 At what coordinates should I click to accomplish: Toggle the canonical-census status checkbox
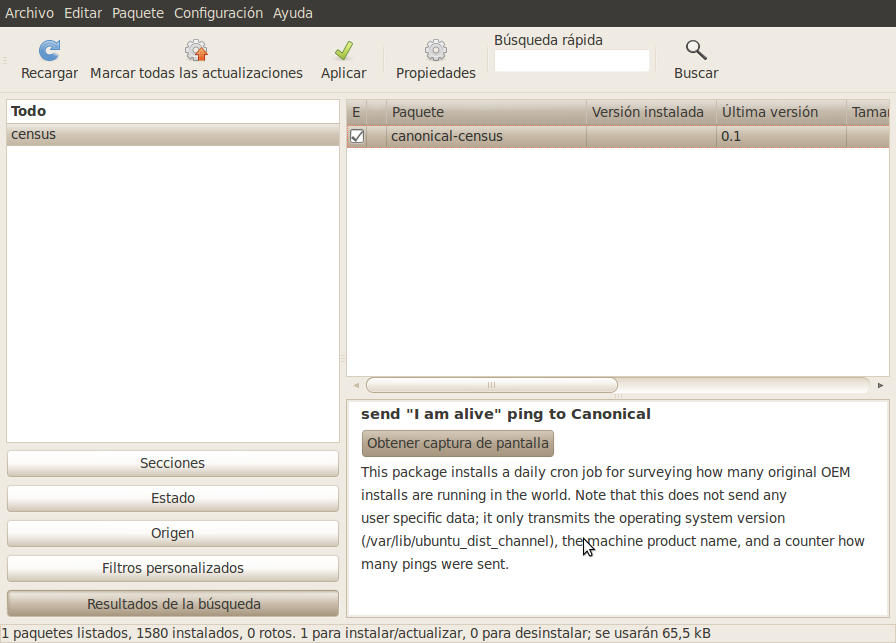pos(357,136)
